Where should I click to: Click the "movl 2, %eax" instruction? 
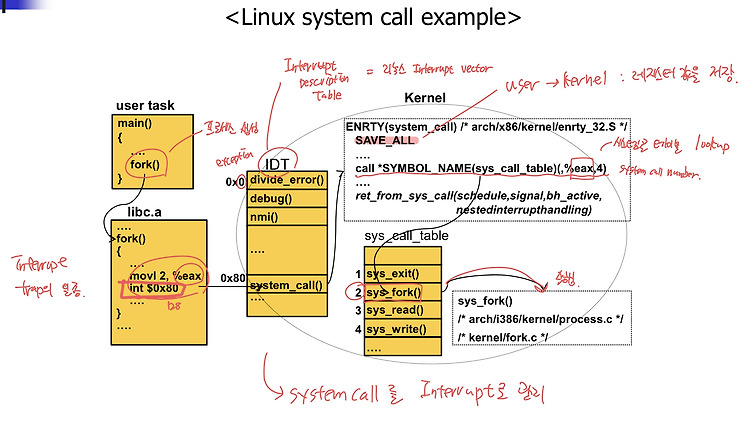[165, 276]
